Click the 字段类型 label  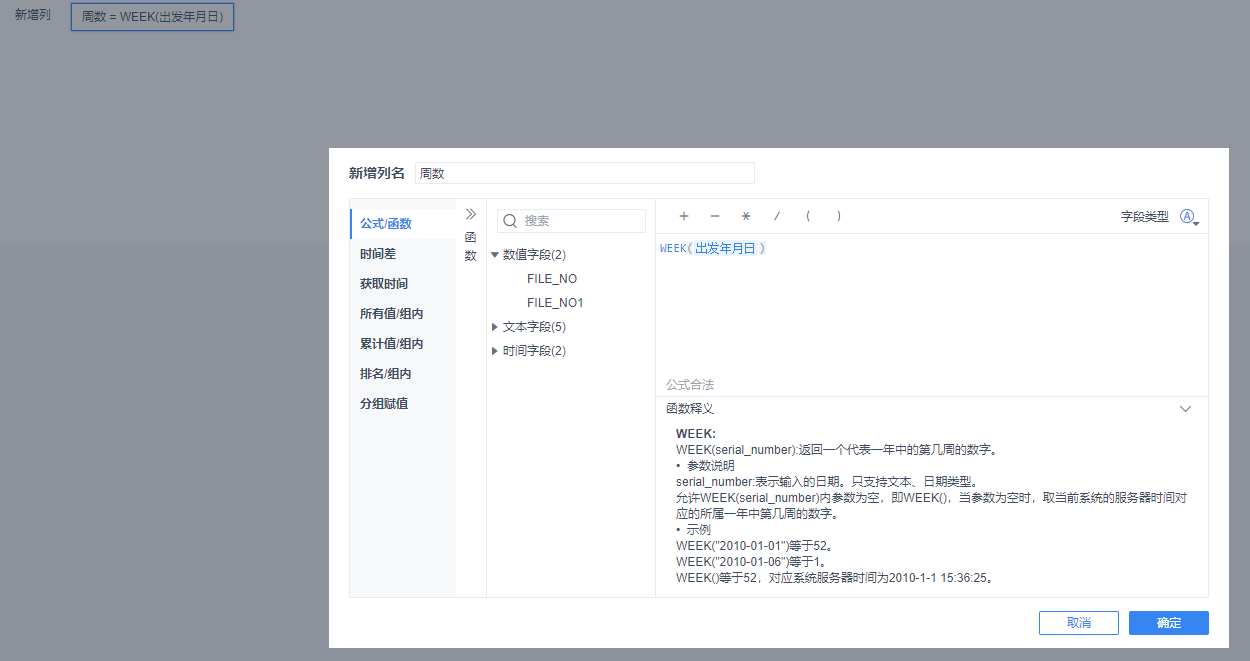(1145, 216)
